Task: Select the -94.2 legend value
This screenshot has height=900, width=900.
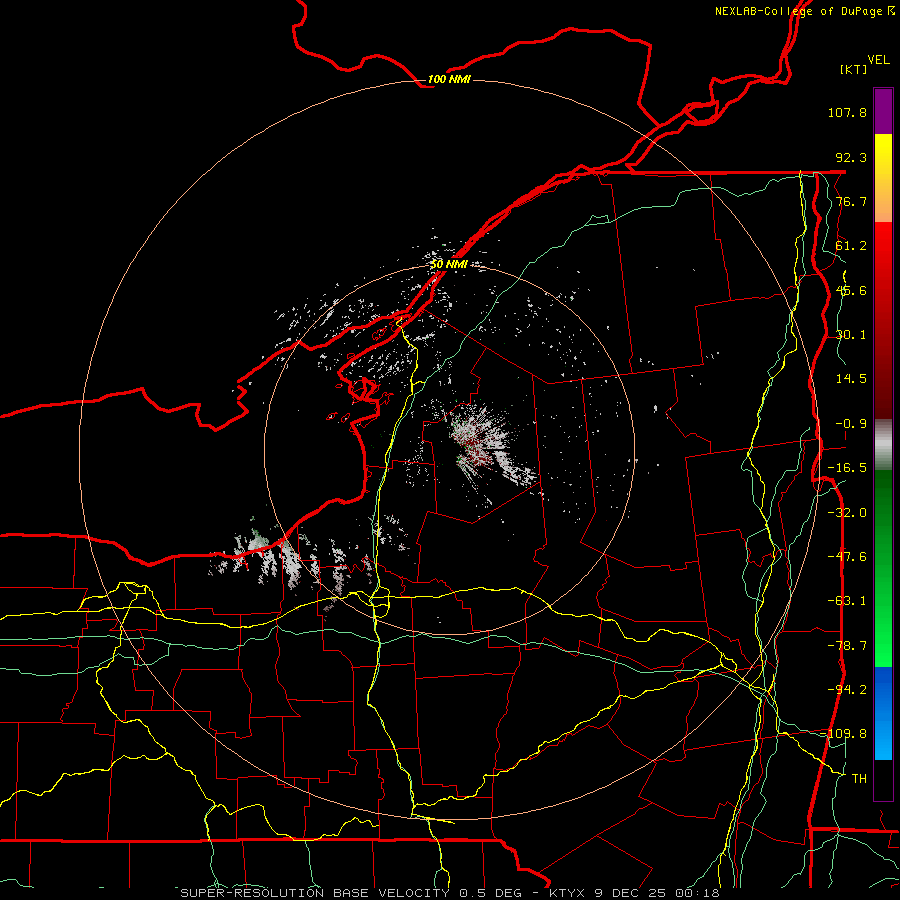Action: pyautogui.click(x=847, y=690)
